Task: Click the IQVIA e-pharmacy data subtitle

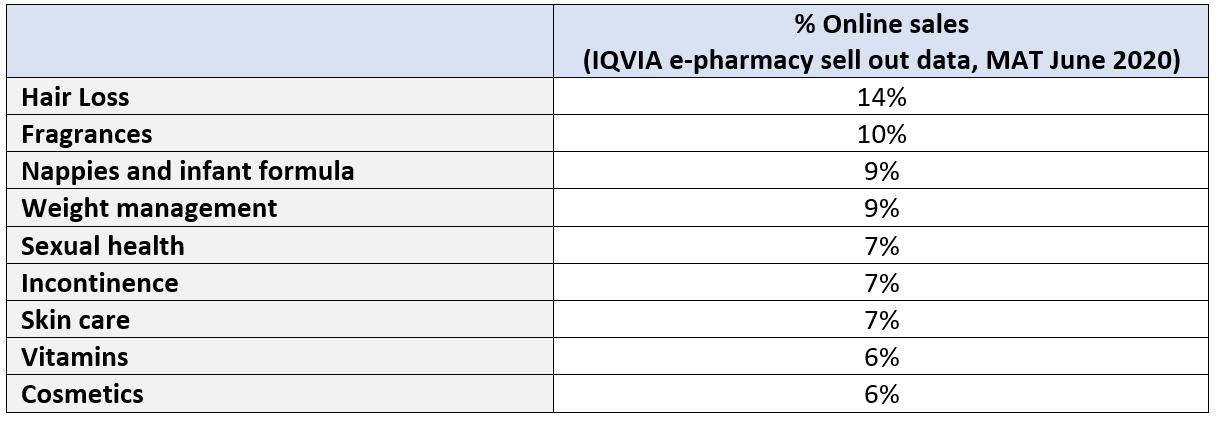Action: point(883,61)
